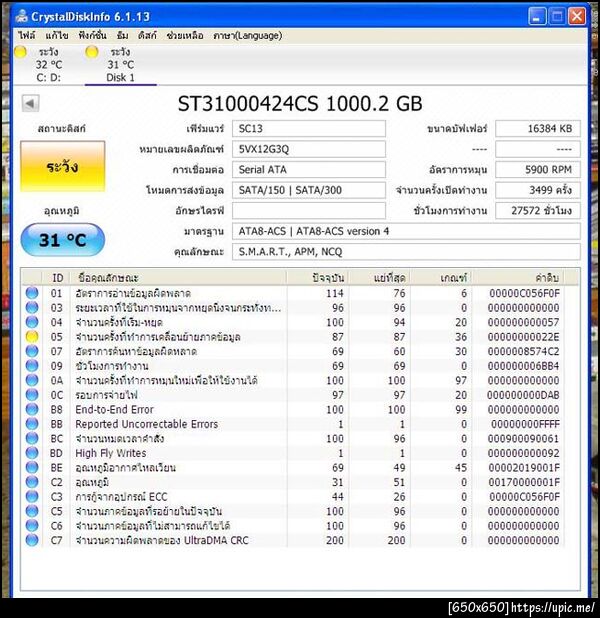Click blue status icon of attribute BE
This screenshot has width=600, height=618.
point(32,467)
